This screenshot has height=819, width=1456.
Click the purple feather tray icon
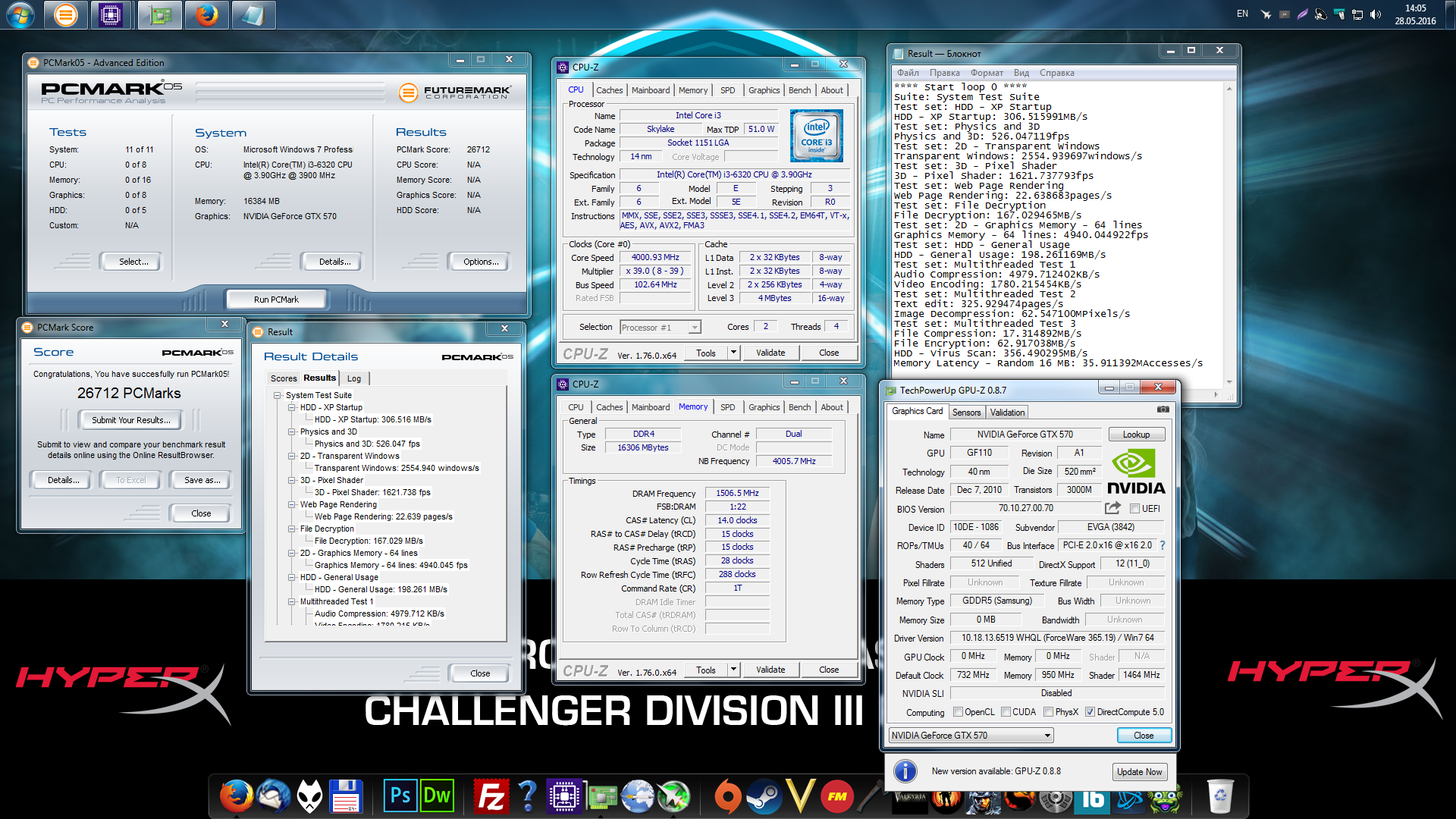pos(1303,14)
